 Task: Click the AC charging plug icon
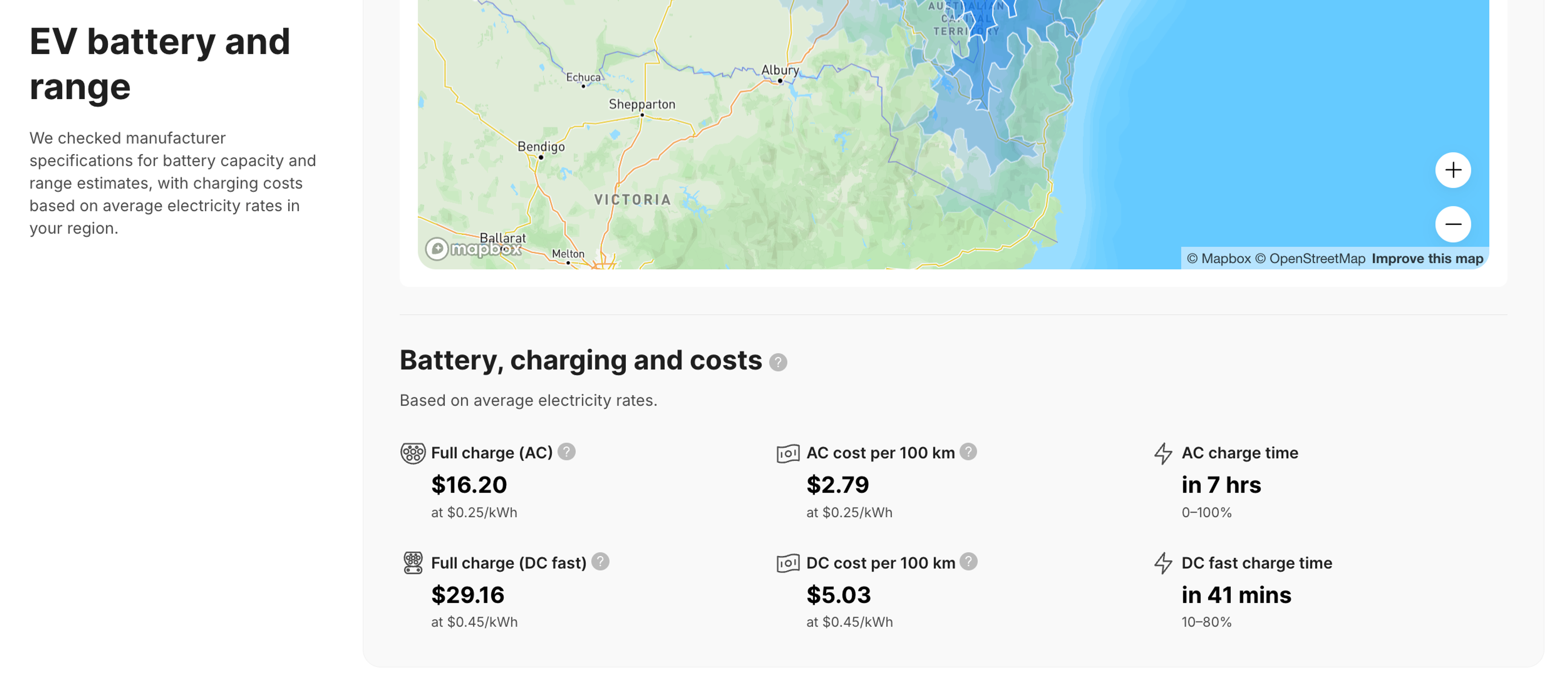coord(413,453)
